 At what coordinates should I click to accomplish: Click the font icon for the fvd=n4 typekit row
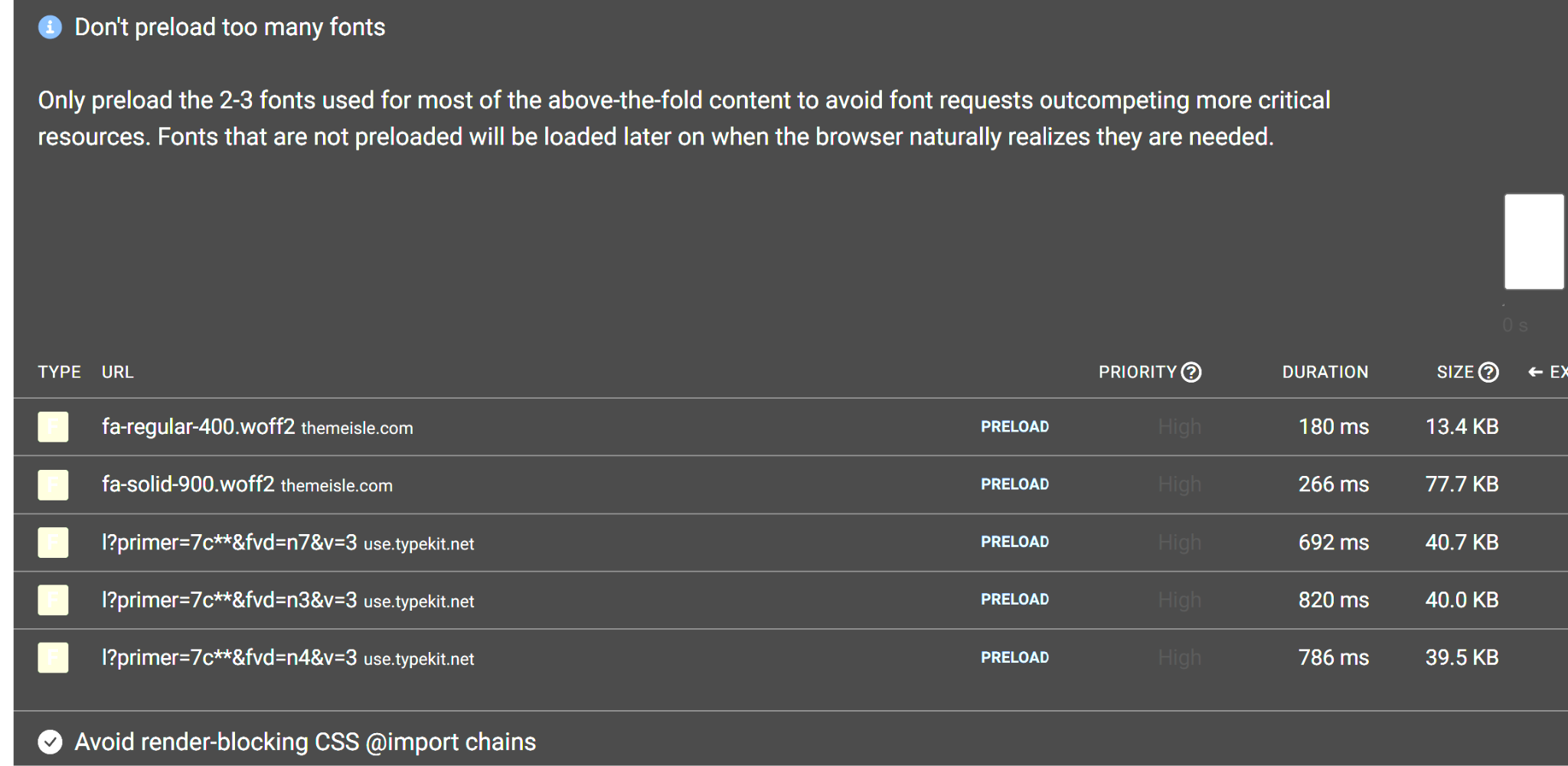click(x=53, y=658)
